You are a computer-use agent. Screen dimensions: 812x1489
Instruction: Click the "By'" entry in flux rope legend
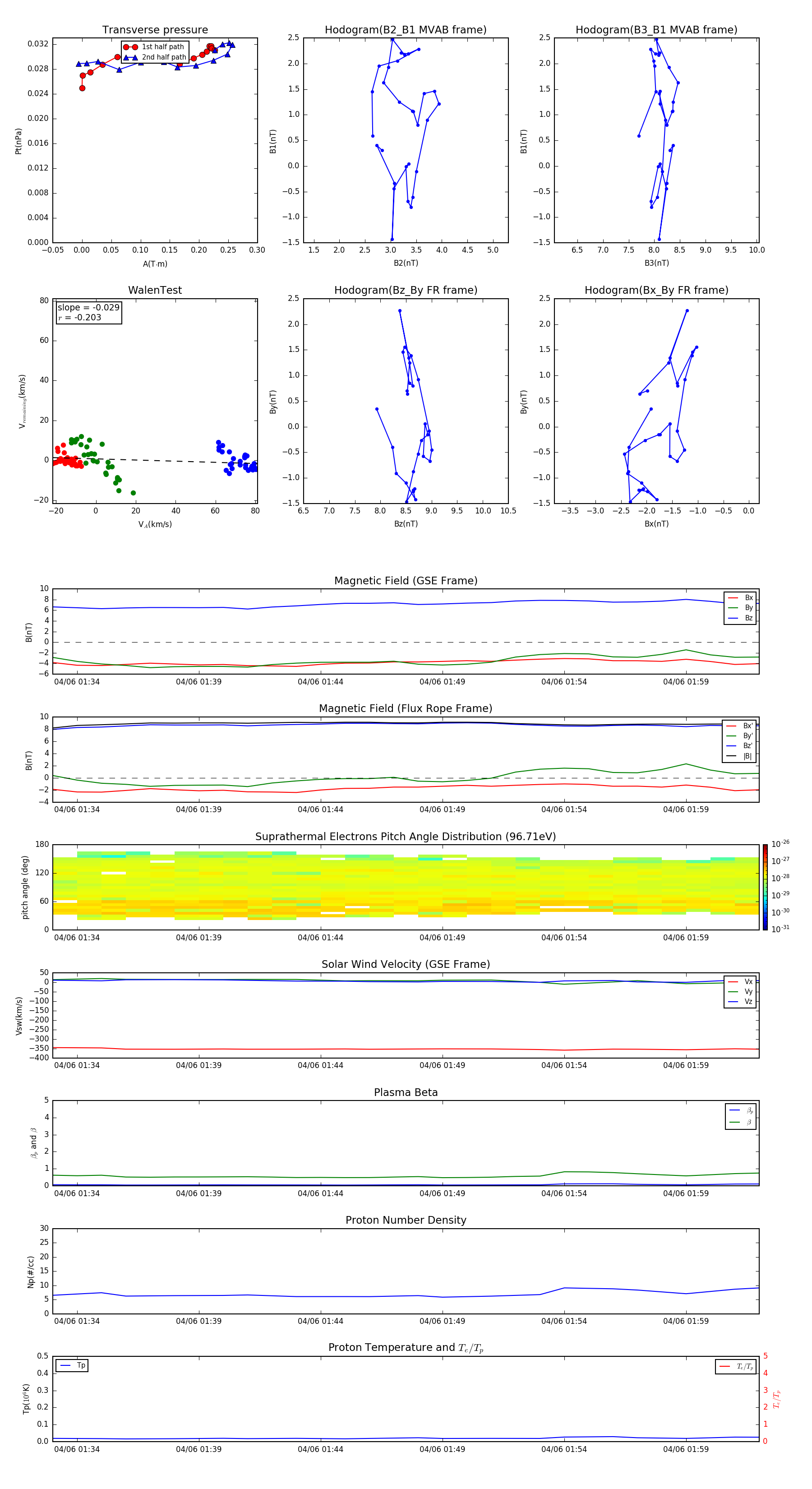click(740, 736)
